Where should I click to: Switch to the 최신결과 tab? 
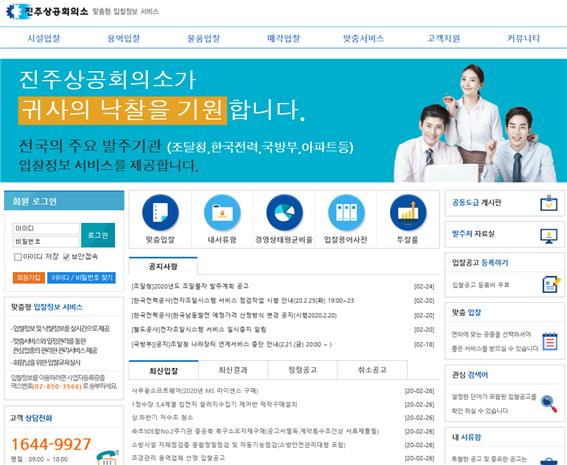tap(233, 370)
